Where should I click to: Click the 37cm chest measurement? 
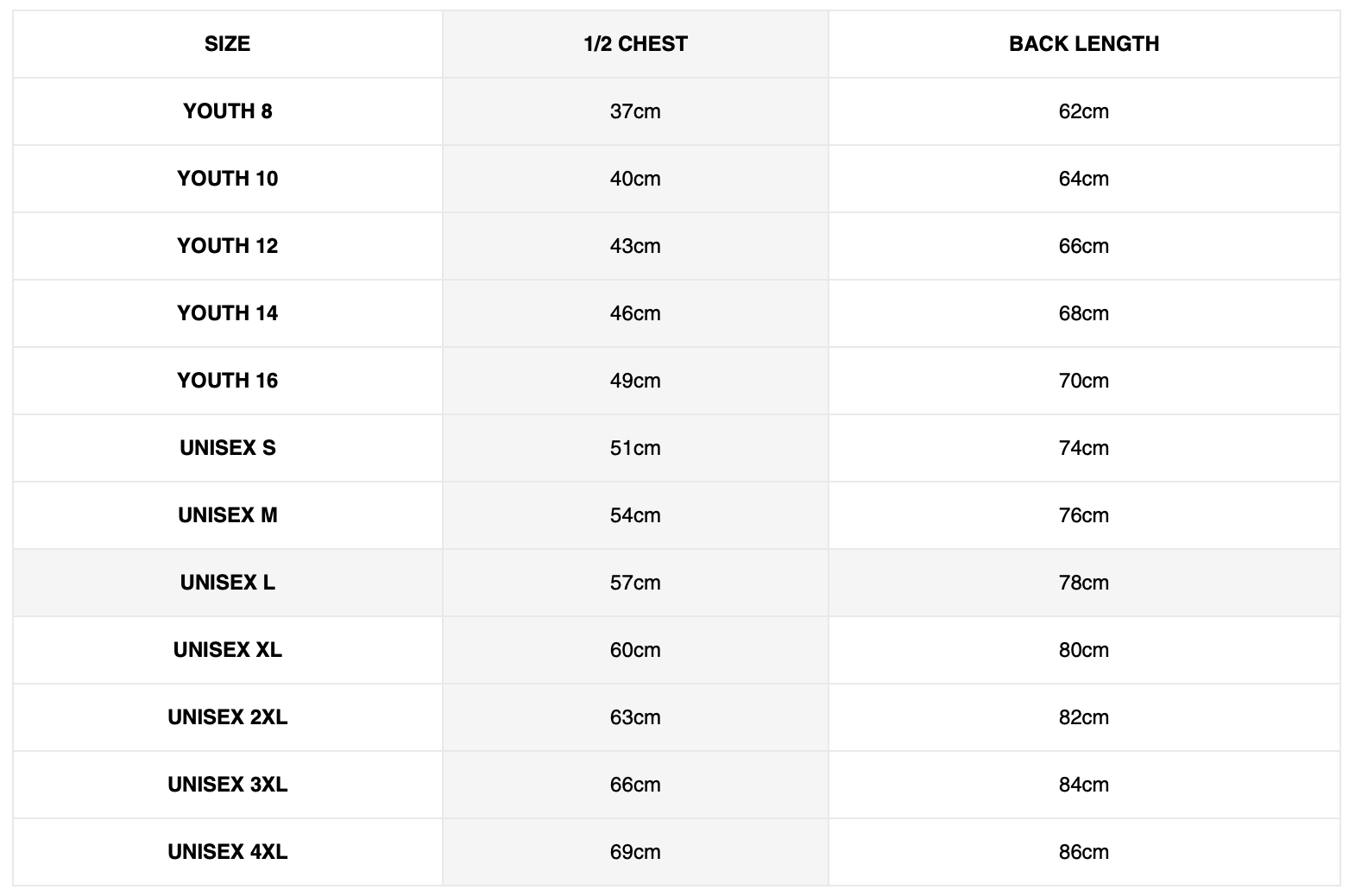tap(635, 111)
